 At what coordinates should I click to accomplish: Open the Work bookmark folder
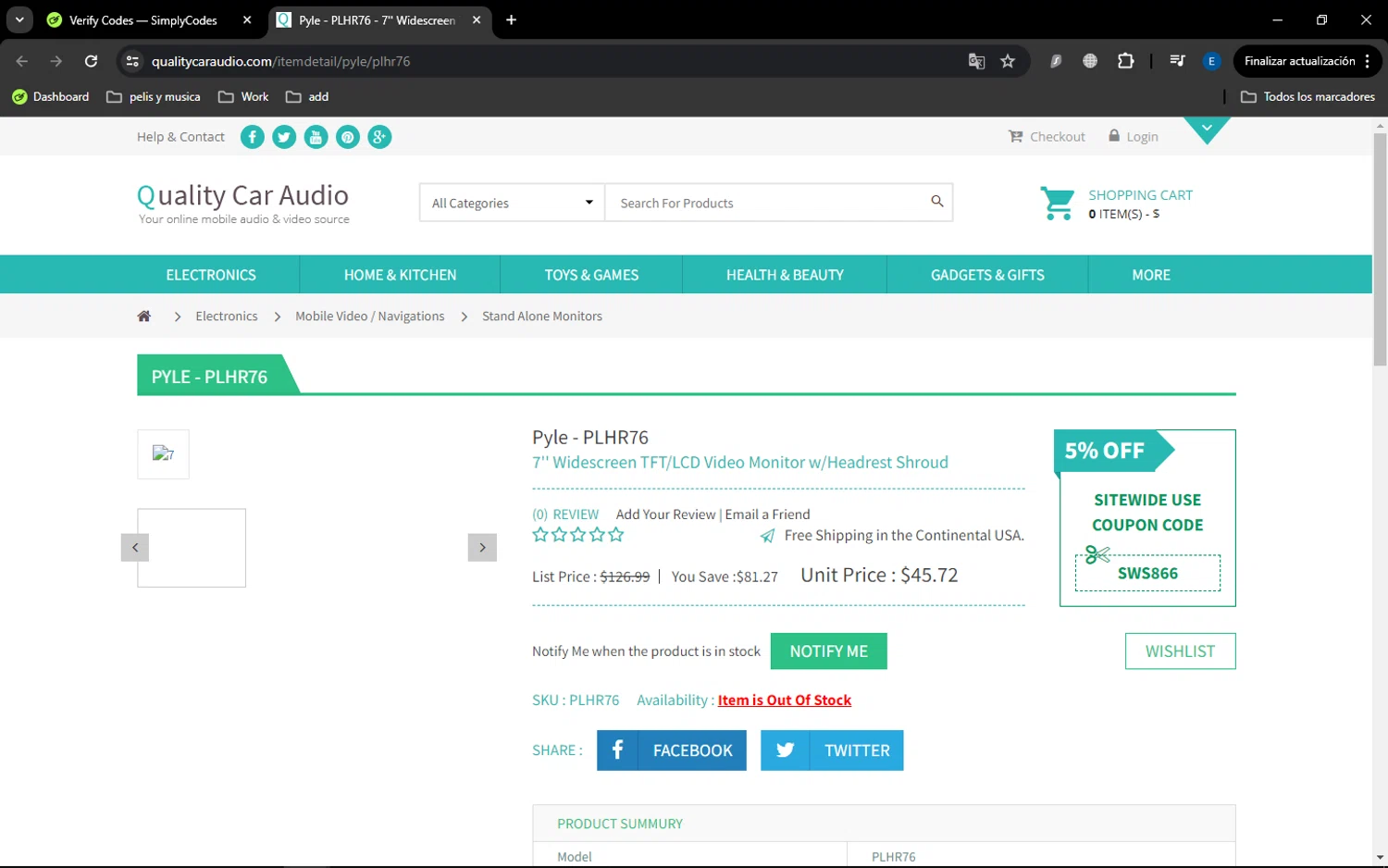[243, 96]
